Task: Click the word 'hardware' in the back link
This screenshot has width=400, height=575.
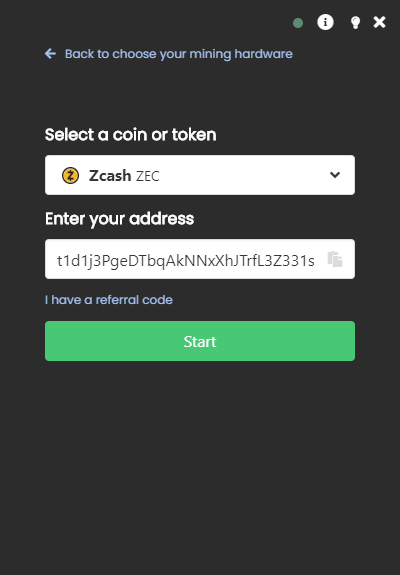Action: pyautogui.click(x=263, y=54)
